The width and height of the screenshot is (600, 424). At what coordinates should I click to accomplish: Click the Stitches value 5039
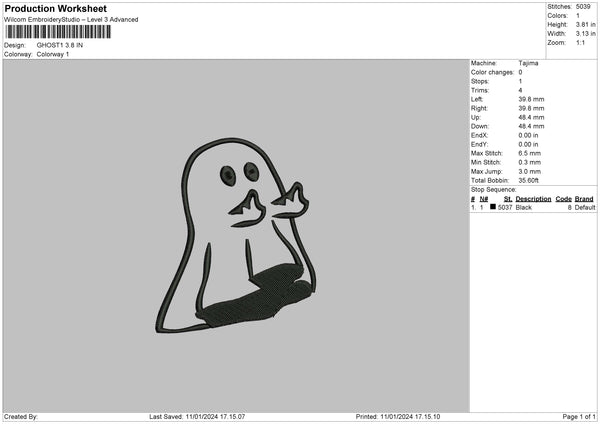pos(583,7)
